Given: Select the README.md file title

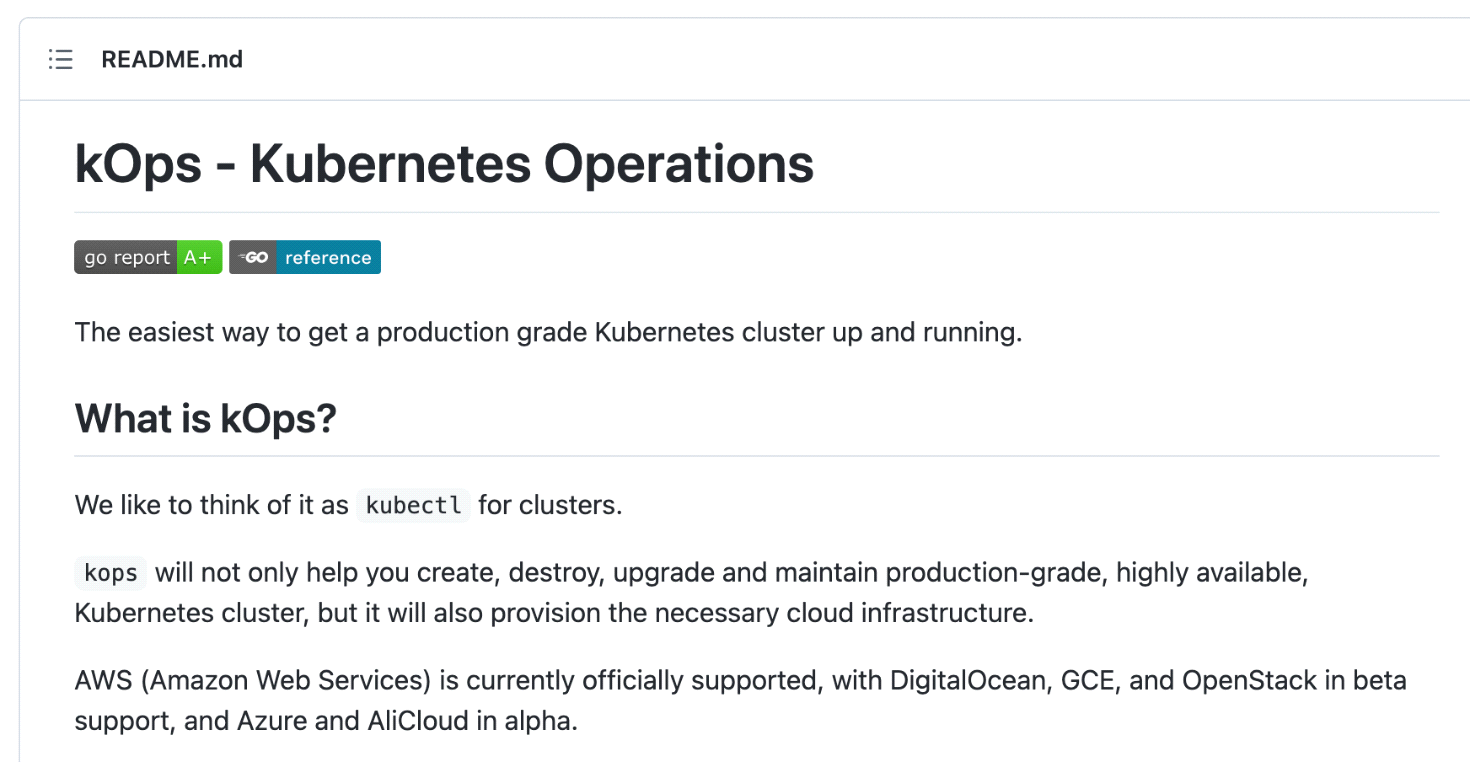Looking at the screenshot, I should [x=172, y=59].
